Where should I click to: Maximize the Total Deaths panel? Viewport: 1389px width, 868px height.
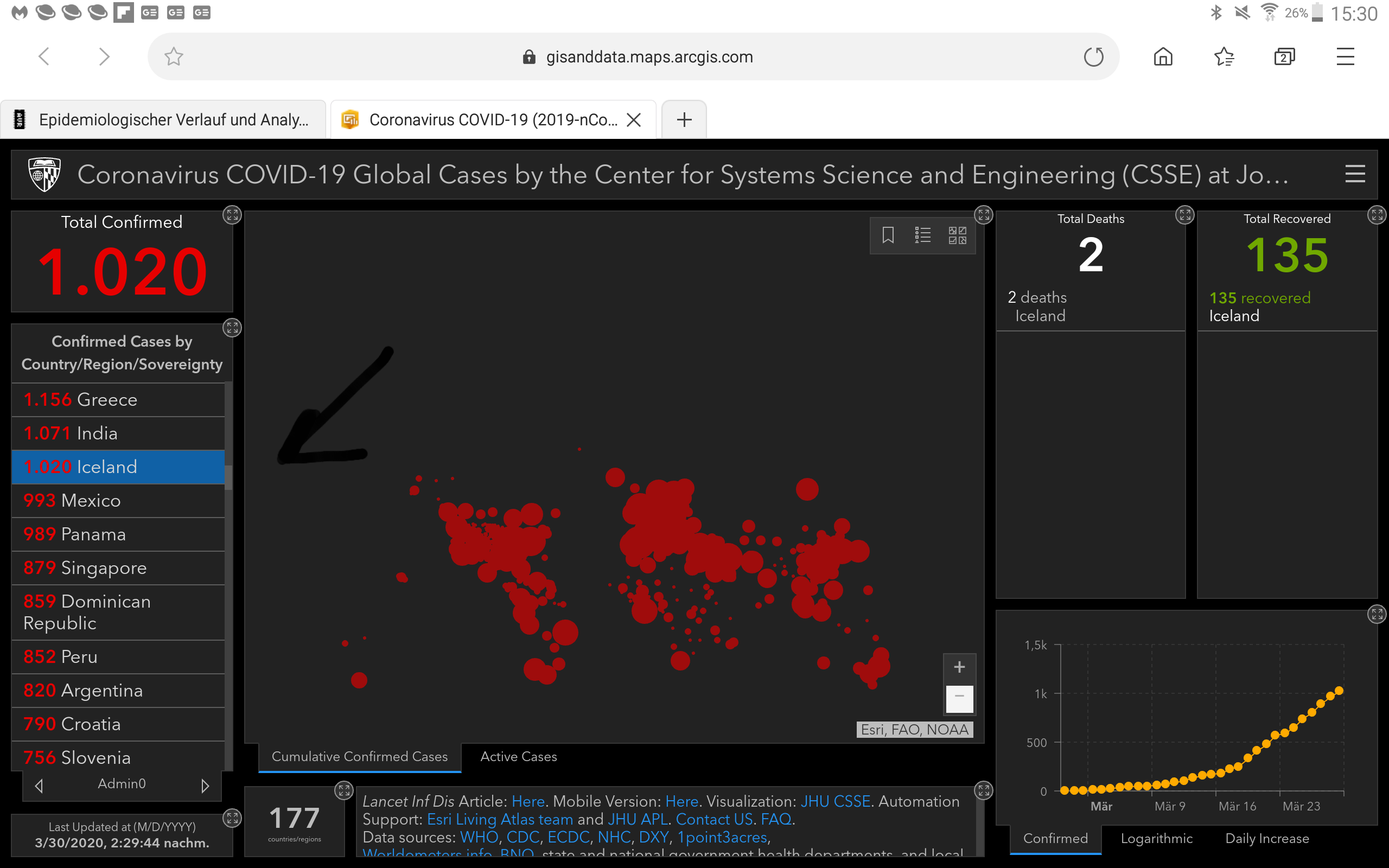[x=1184, y=215]
